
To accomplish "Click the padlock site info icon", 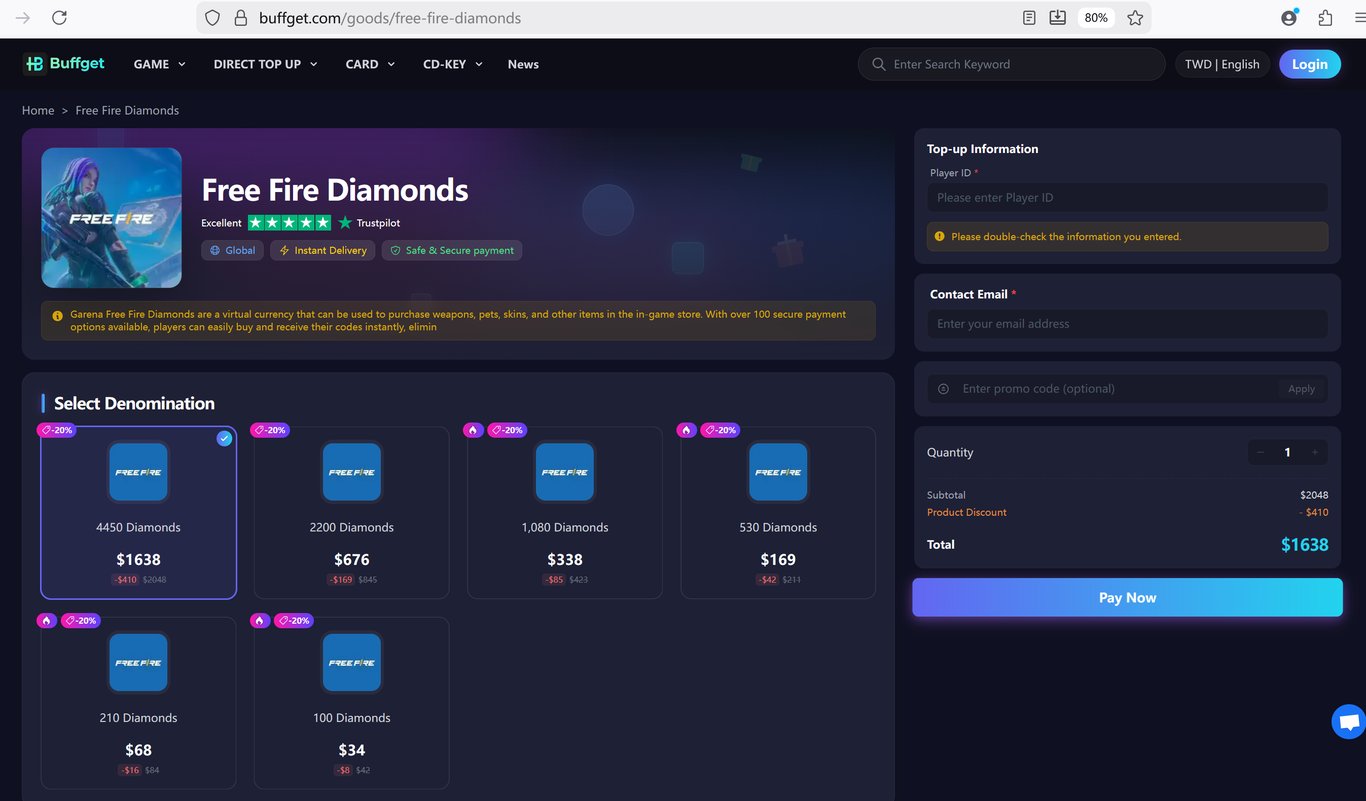I will coord(240,18).
